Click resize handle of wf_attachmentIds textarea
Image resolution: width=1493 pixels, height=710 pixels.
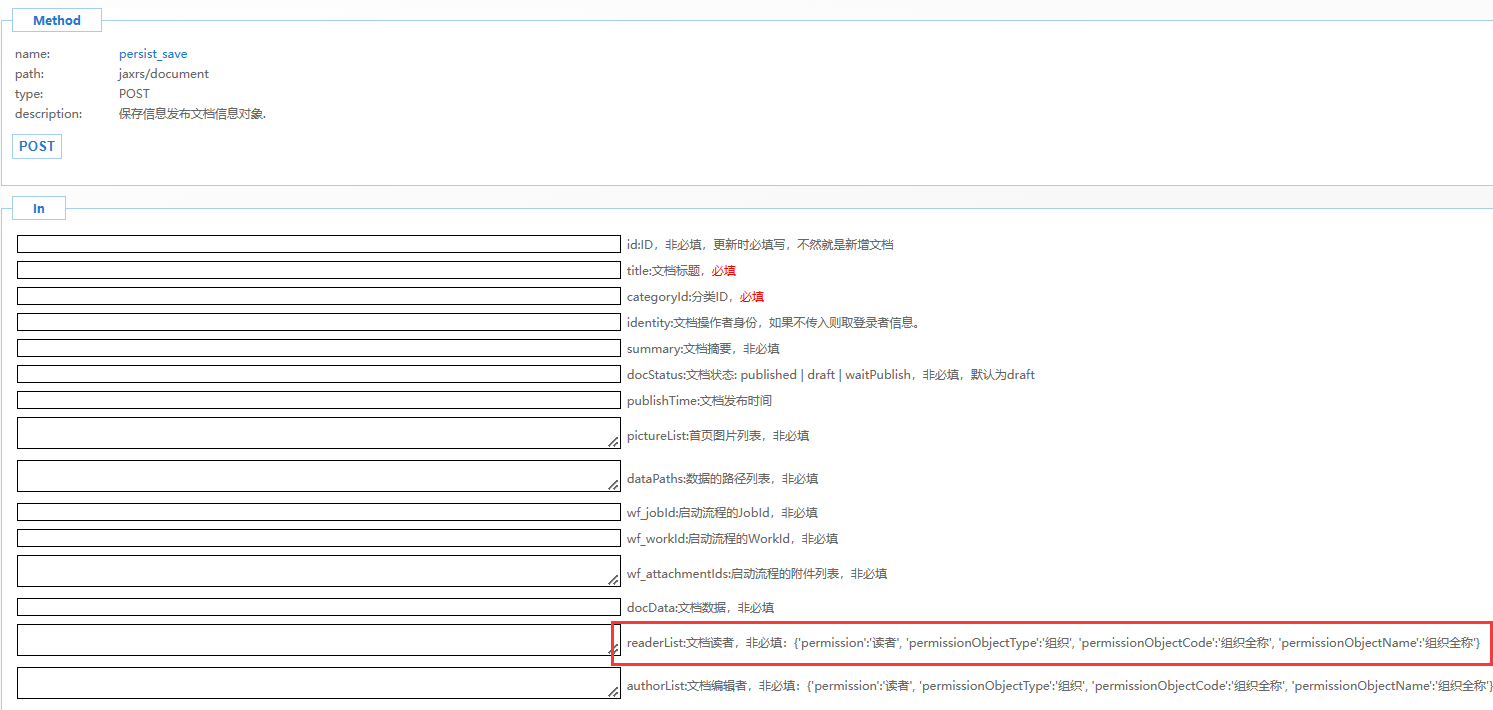[x=614, y=580]
